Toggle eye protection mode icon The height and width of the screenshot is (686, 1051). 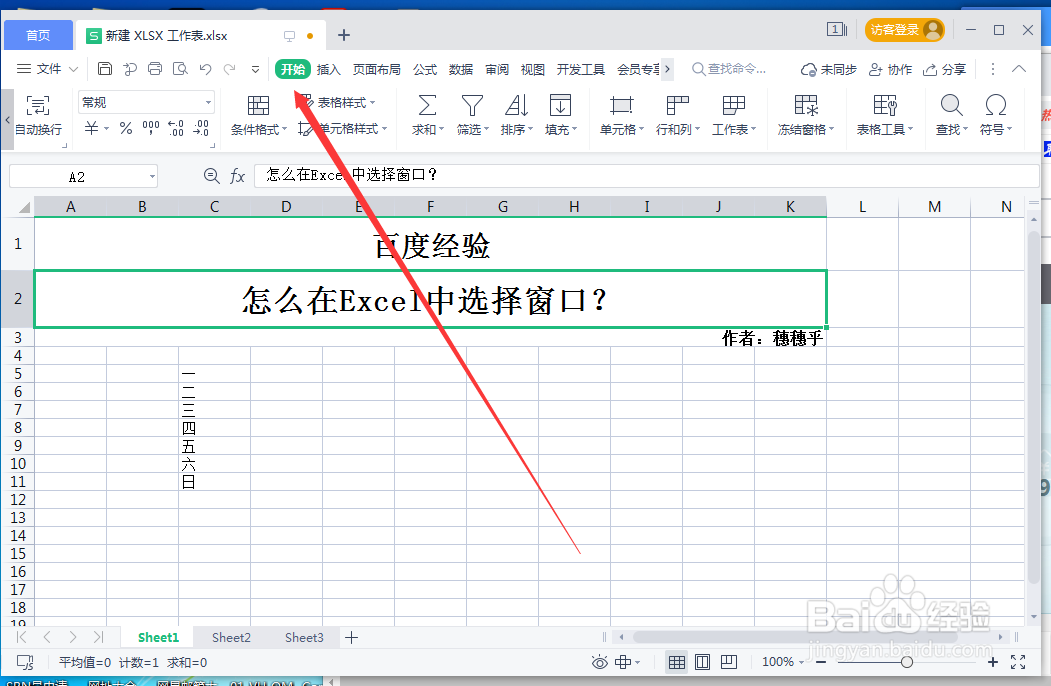pyautogui.click(x=600, y=663)
